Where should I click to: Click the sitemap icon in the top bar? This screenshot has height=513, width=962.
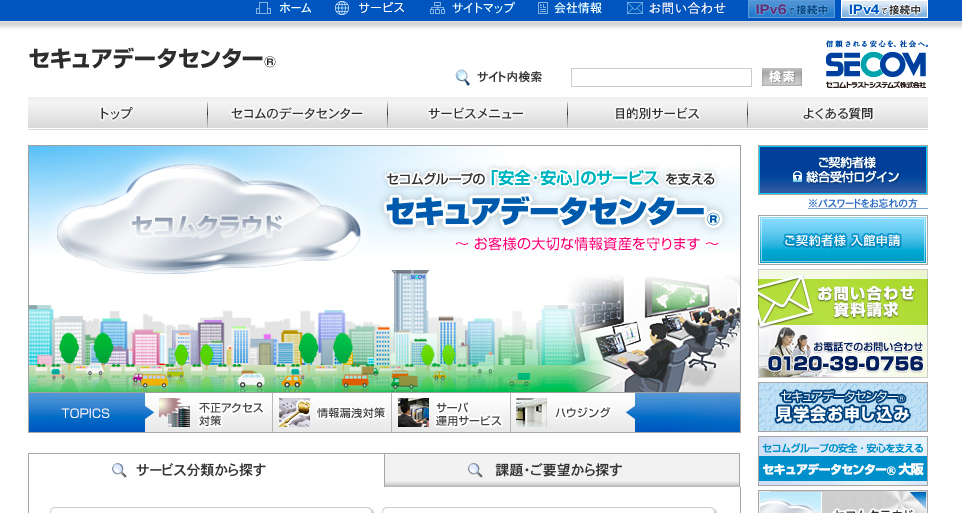pos(437,9)
